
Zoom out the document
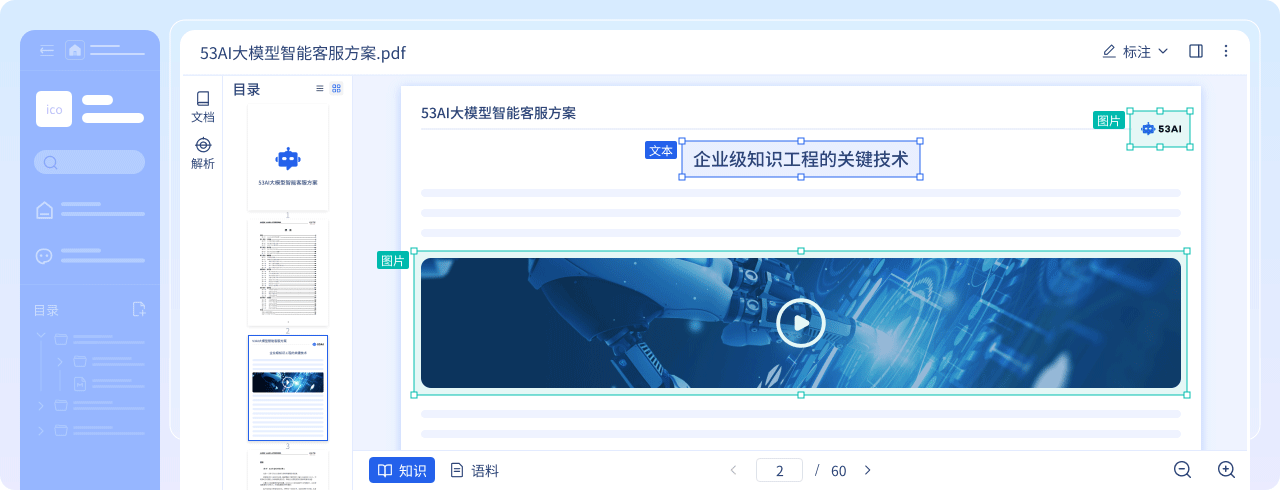point(1182,470)
